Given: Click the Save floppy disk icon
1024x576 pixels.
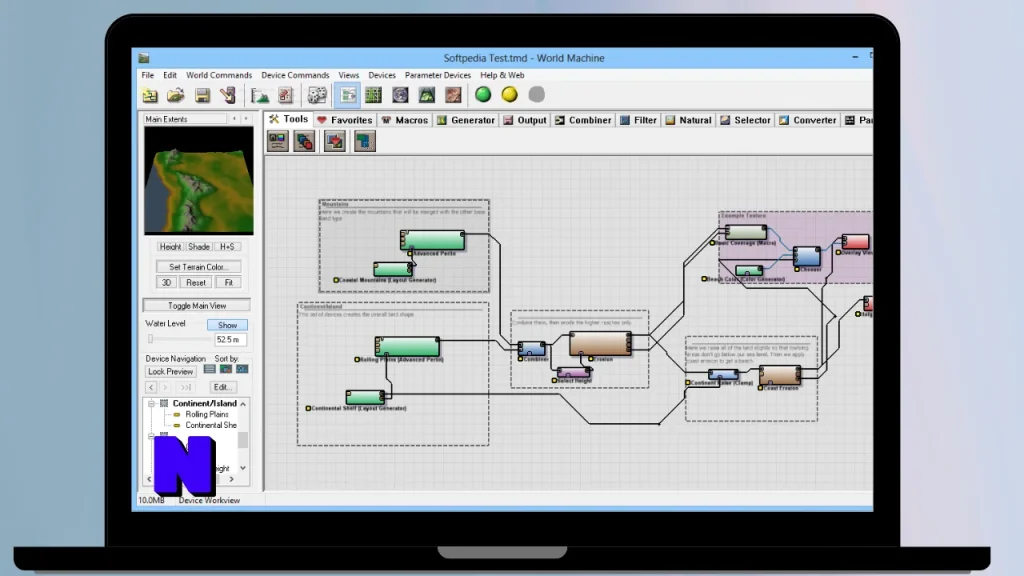Looking at the screenshot, I should click(x=202, y=95).
